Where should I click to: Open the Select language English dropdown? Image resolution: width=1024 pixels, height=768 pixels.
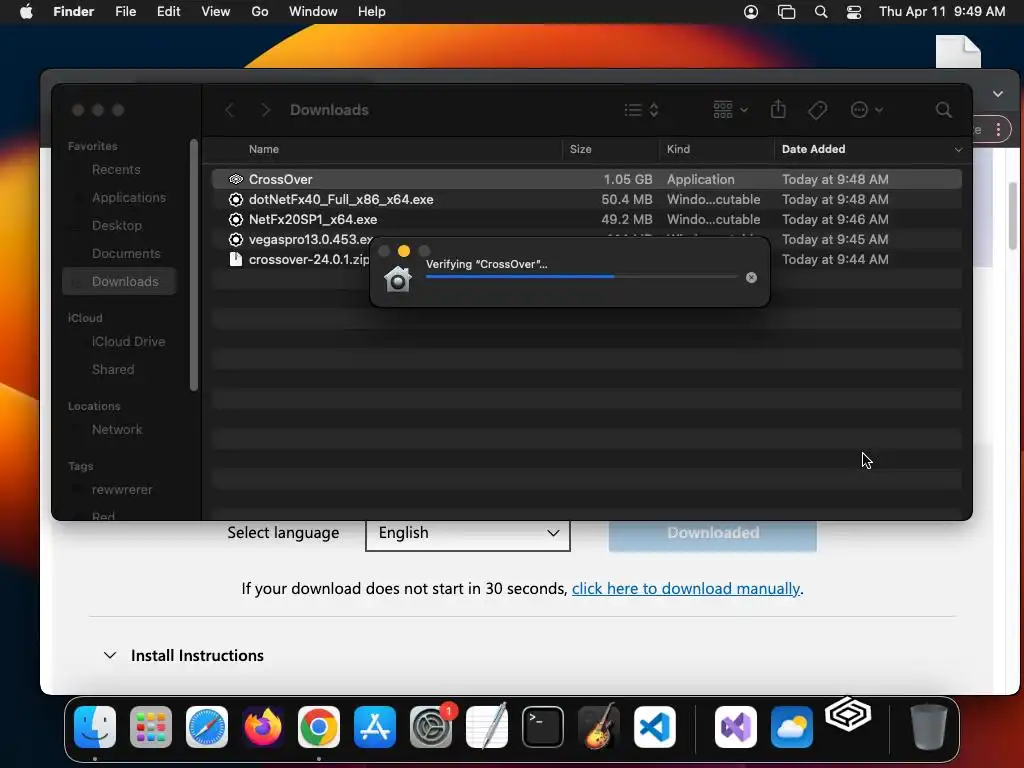[x=468, y=533]
